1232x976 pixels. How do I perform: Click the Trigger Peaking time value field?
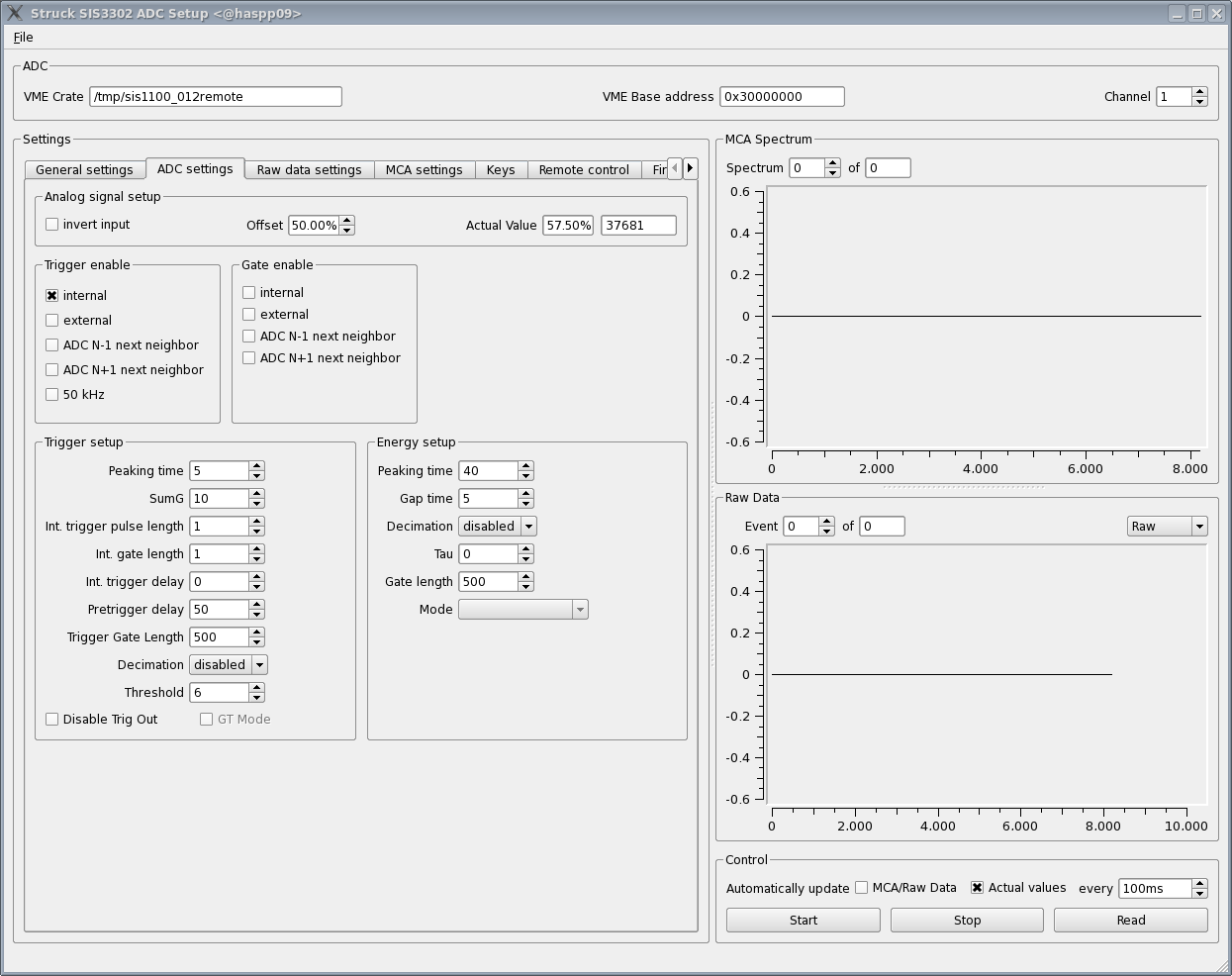[219, 471]
